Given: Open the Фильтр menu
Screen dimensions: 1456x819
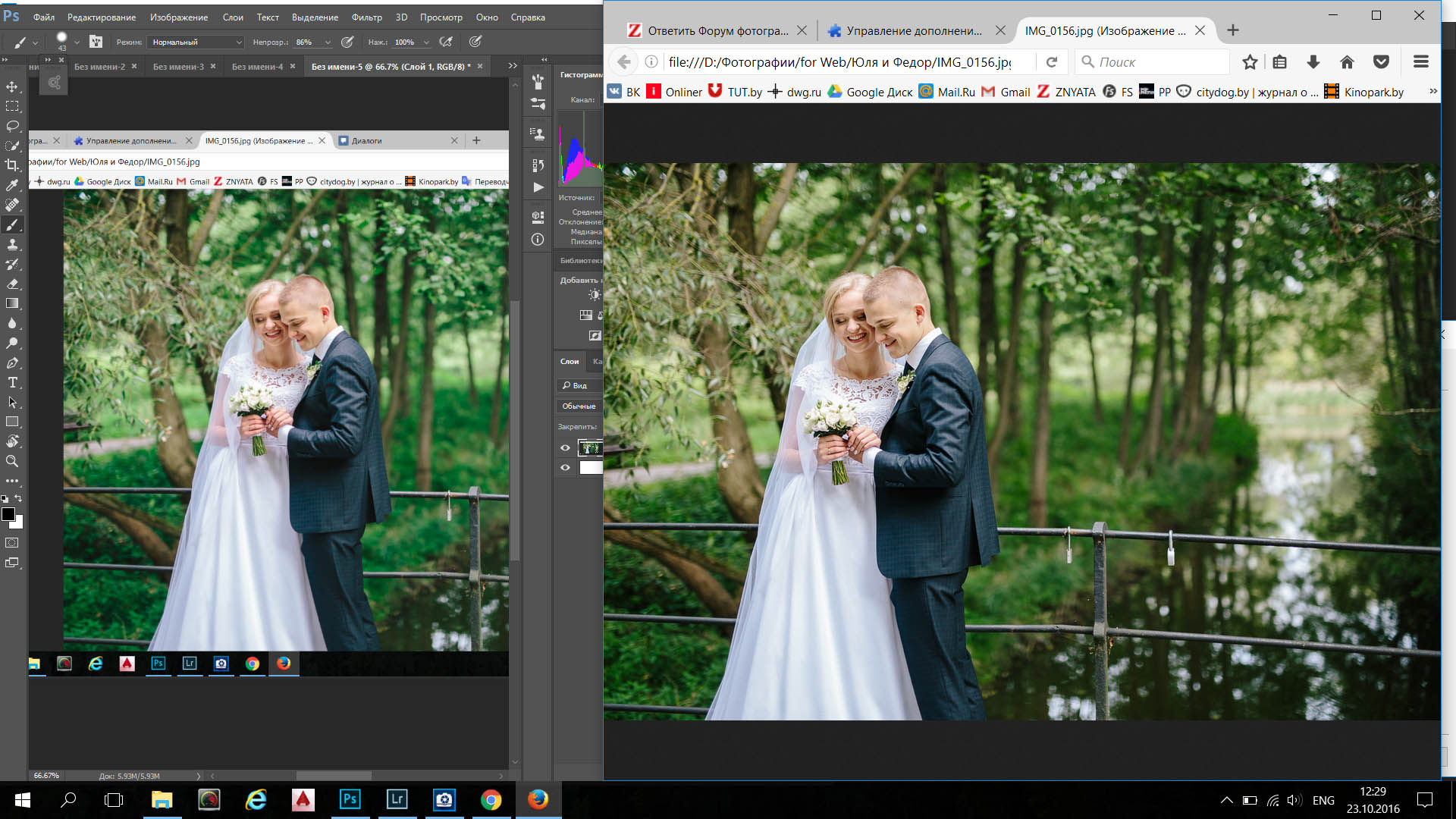Looking at the screenshot, I should 366,17.
